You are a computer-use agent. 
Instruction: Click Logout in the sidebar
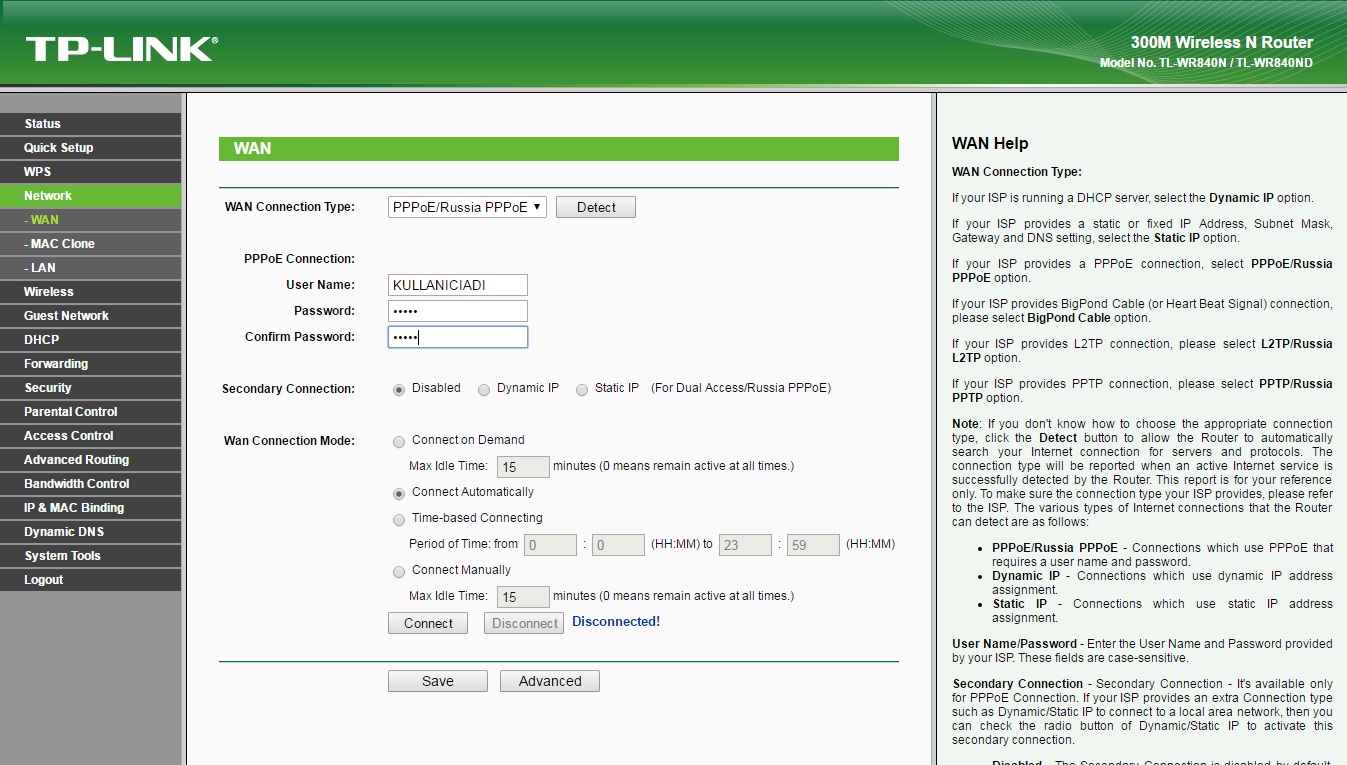(90, 580)
